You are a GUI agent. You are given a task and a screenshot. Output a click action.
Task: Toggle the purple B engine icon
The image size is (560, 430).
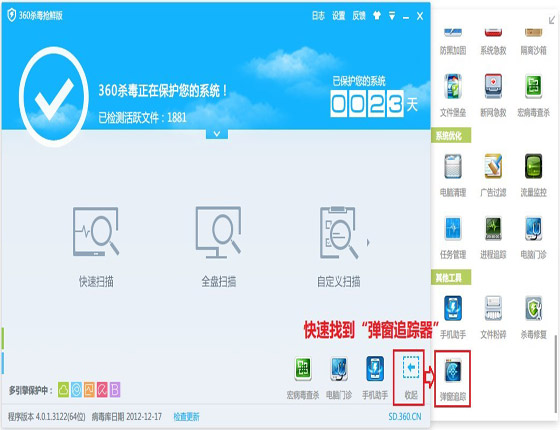click(115, 390)
